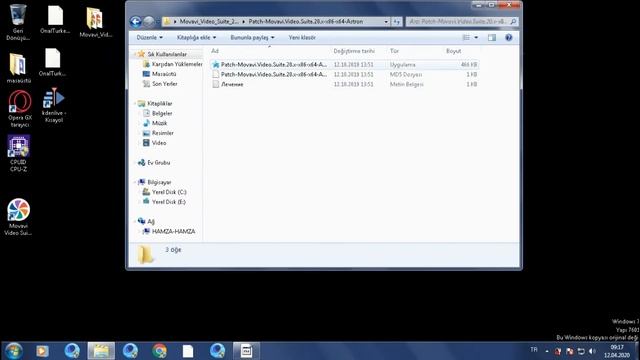Open the Belgeler library
Screen dimensions: 640x360
[x=158, y=113]
